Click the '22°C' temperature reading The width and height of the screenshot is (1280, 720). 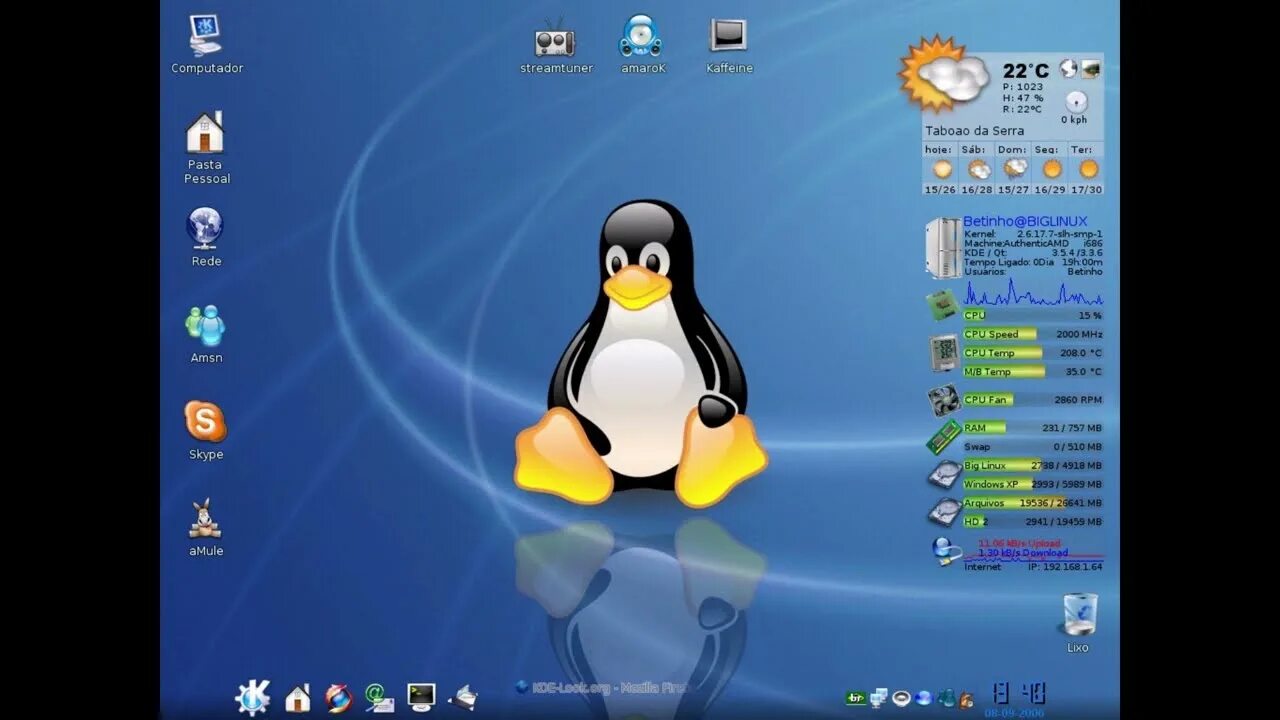click(x=1026, y=71)
